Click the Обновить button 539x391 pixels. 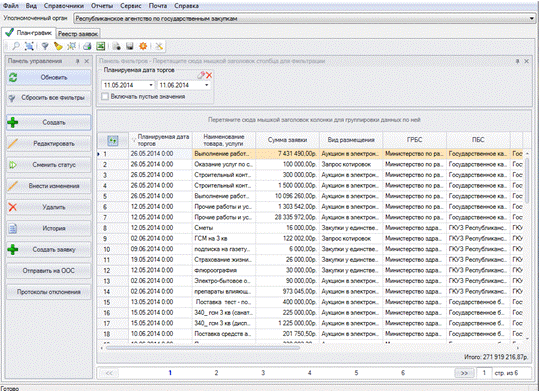pyautogui.click(x=49, y=77)
